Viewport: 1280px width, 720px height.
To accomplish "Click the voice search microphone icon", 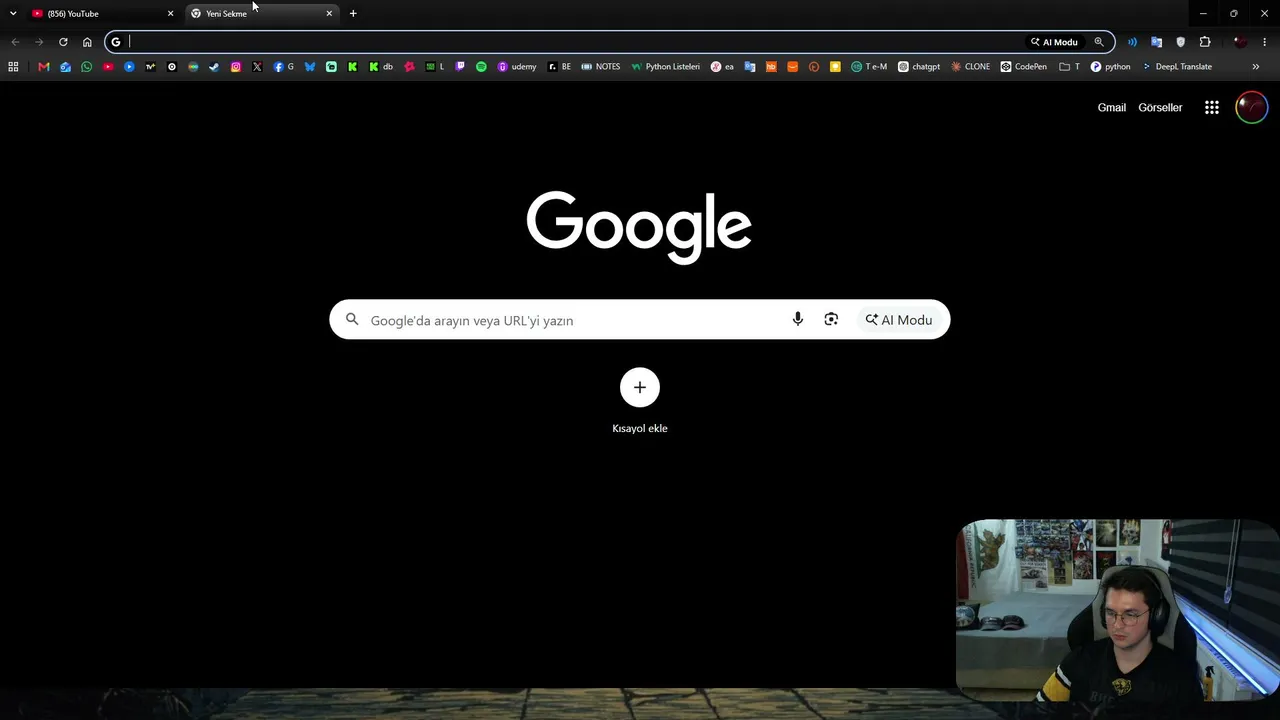I will (x=797, y=320).
